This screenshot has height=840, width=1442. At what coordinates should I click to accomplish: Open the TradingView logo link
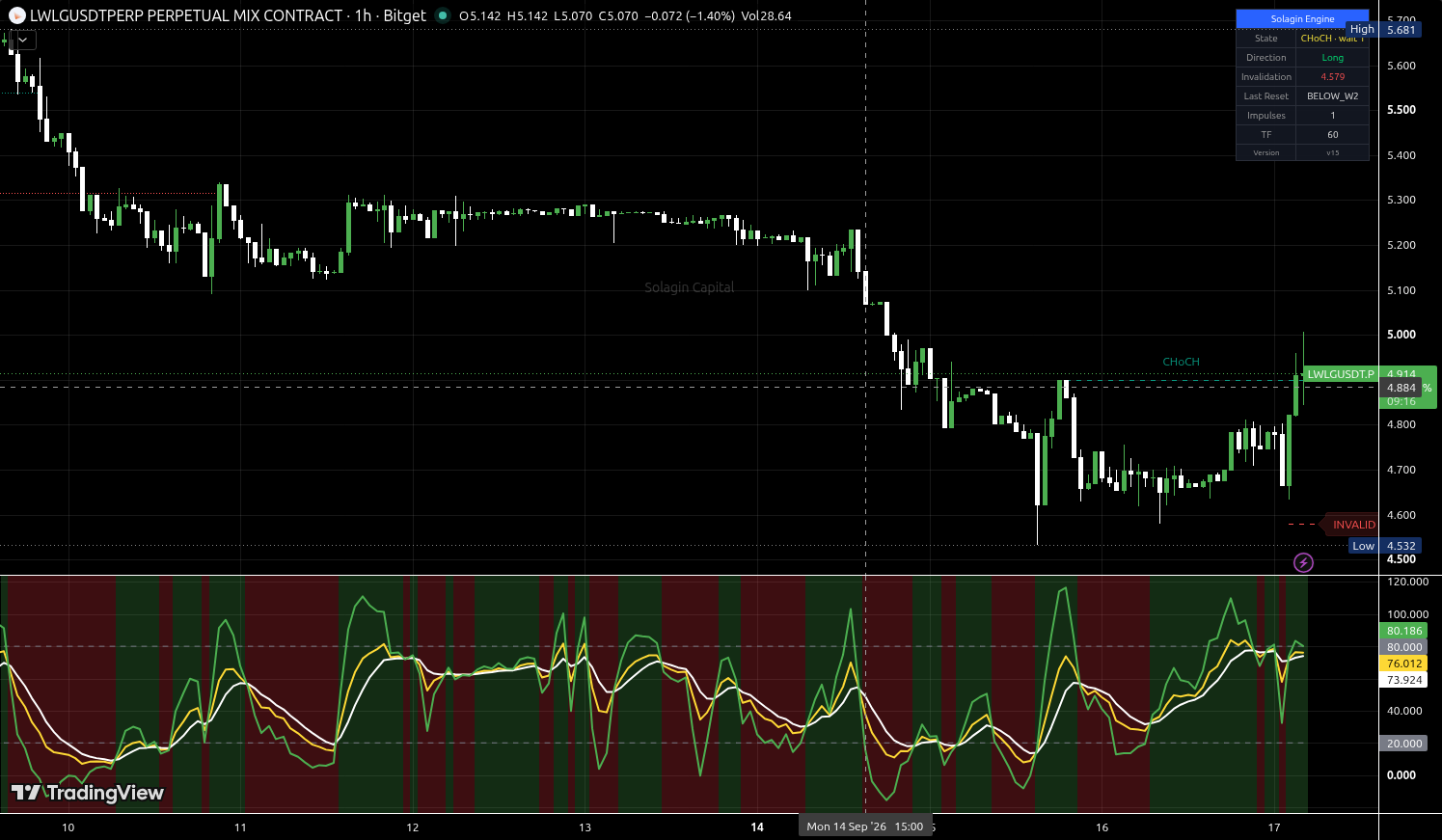[87, 793]
